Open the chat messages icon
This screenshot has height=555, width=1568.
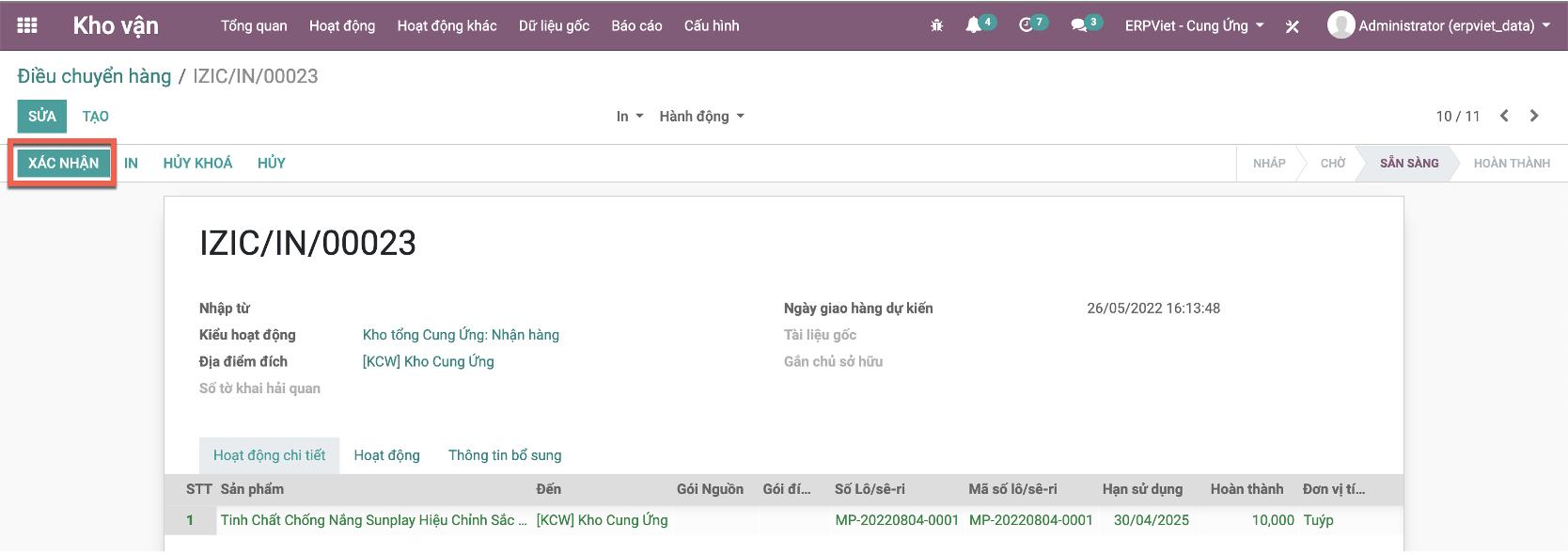click(1079, 25)
